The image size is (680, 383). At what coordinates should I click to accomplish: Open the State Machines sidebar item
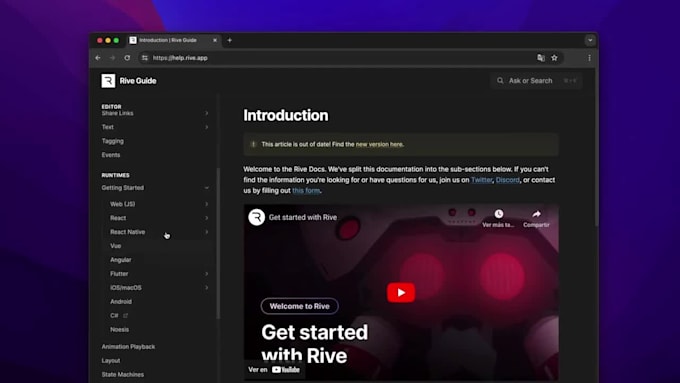[123, 374]
